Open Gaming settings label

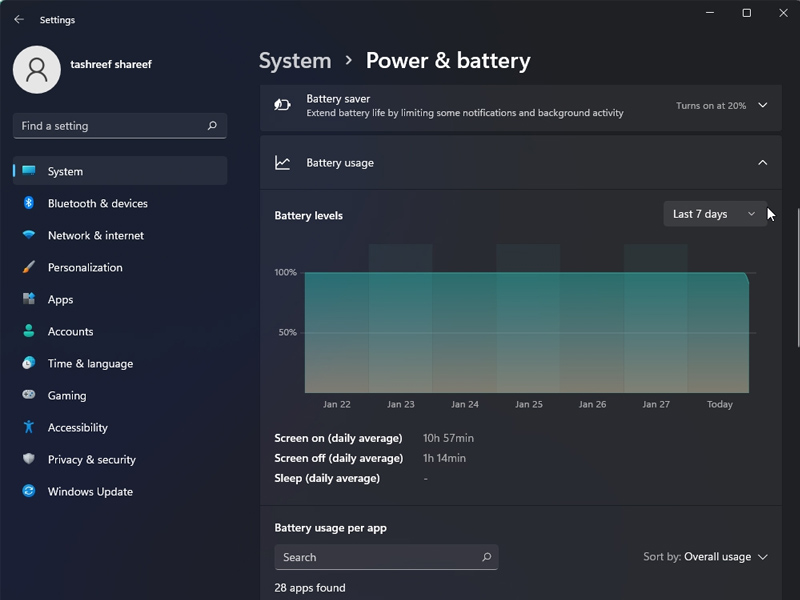(67, 395)
